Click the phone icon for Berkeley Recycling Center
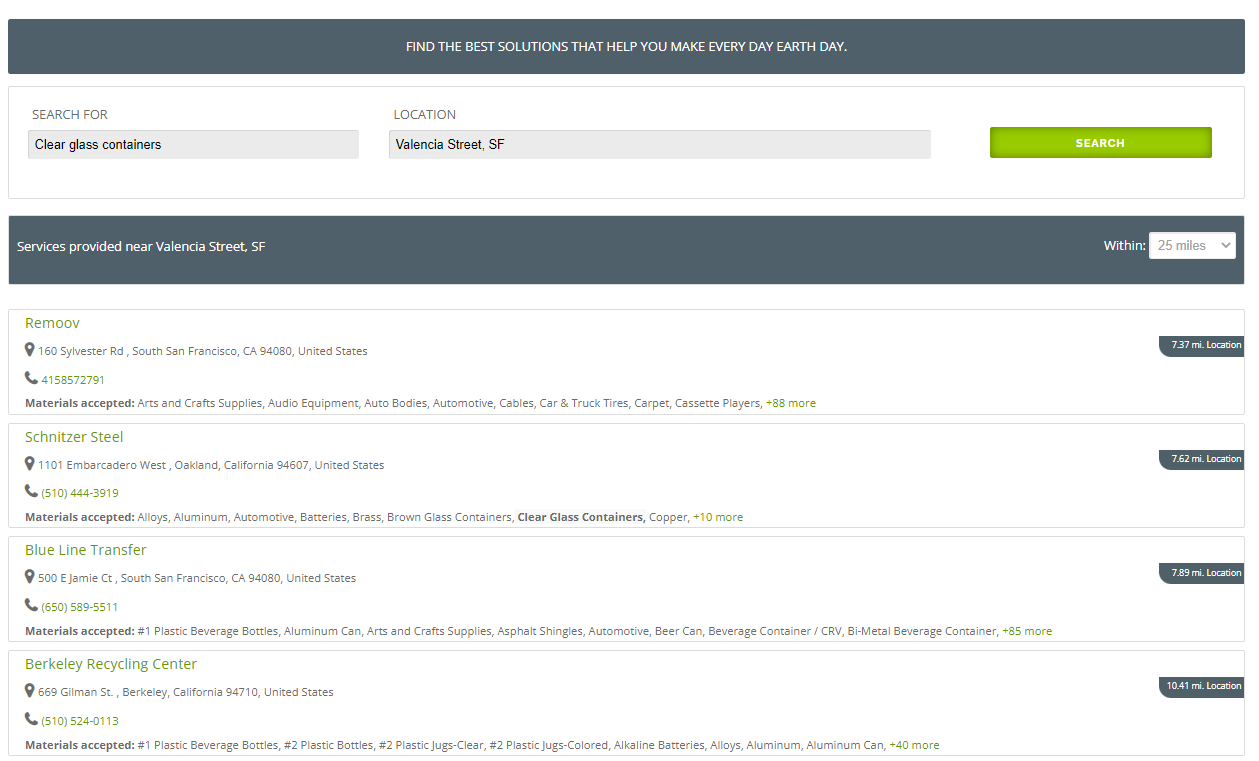 click(x=31, y=720)
